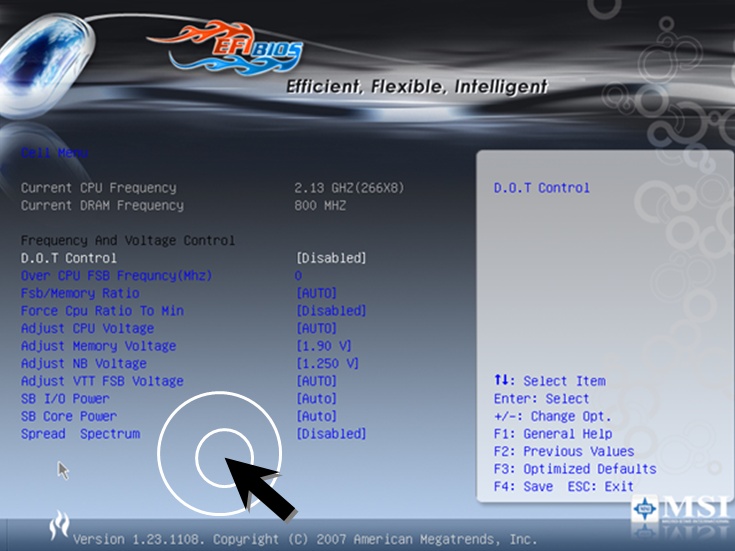Viewport: 735px width, 551px height.
Task: Click the F3: Optimized Defaults hint
Action: [x=575, y=469]
